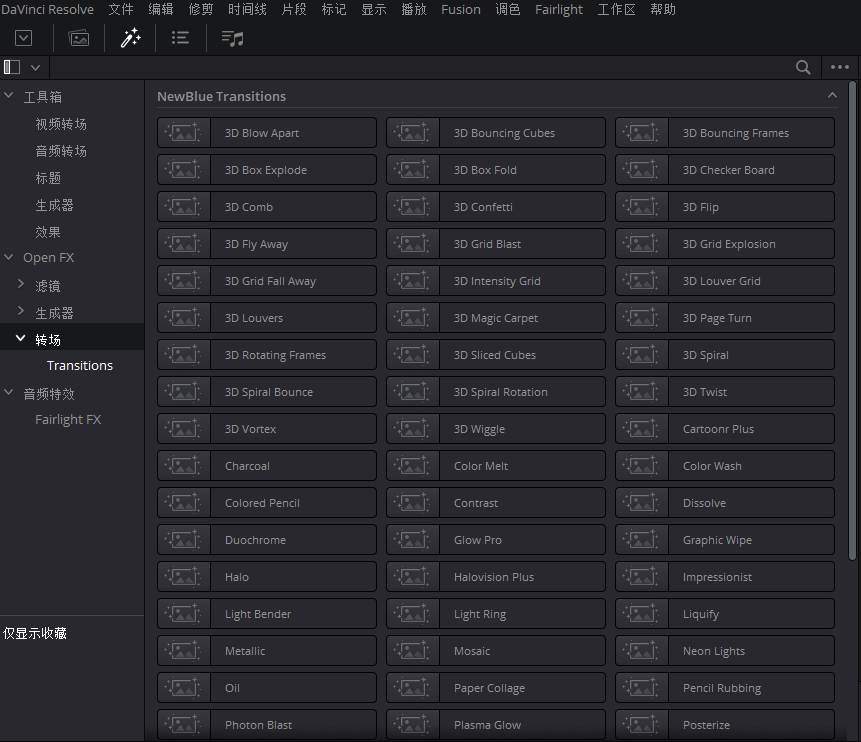861x742 pixels.
Task: Collapse the 转场 category arrow
Action: pyautogui.click(x=20, y=338)
